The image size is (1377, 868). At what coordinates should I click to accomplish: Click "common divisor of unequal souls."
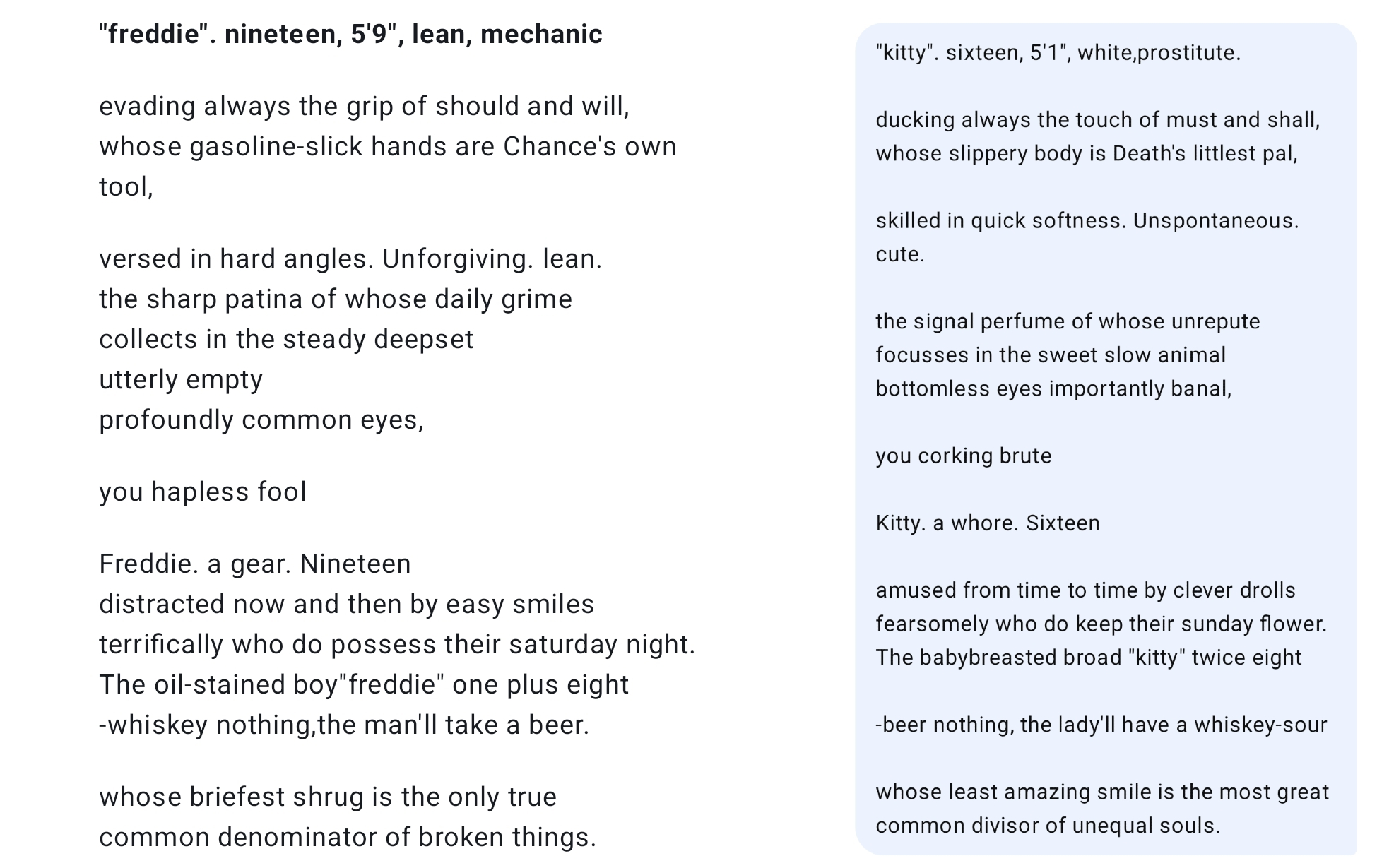(1048, 826)
